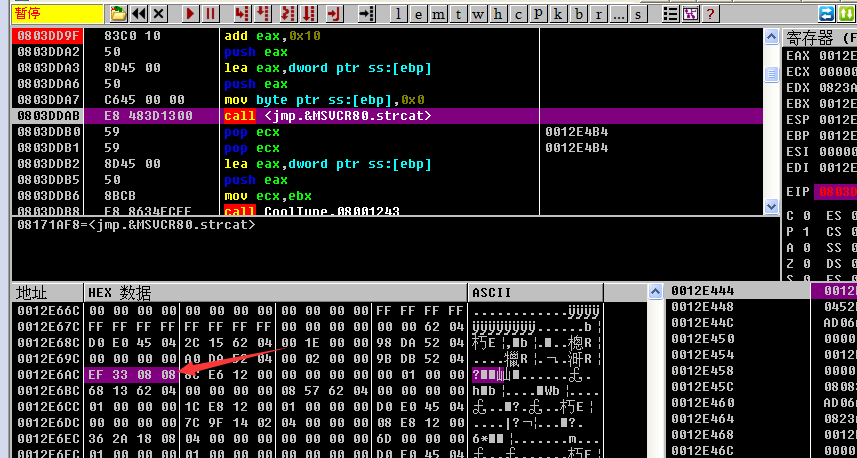Click the Open file folder icon
This screenshot has height=458, width=857.
click(x=119, y=14)
